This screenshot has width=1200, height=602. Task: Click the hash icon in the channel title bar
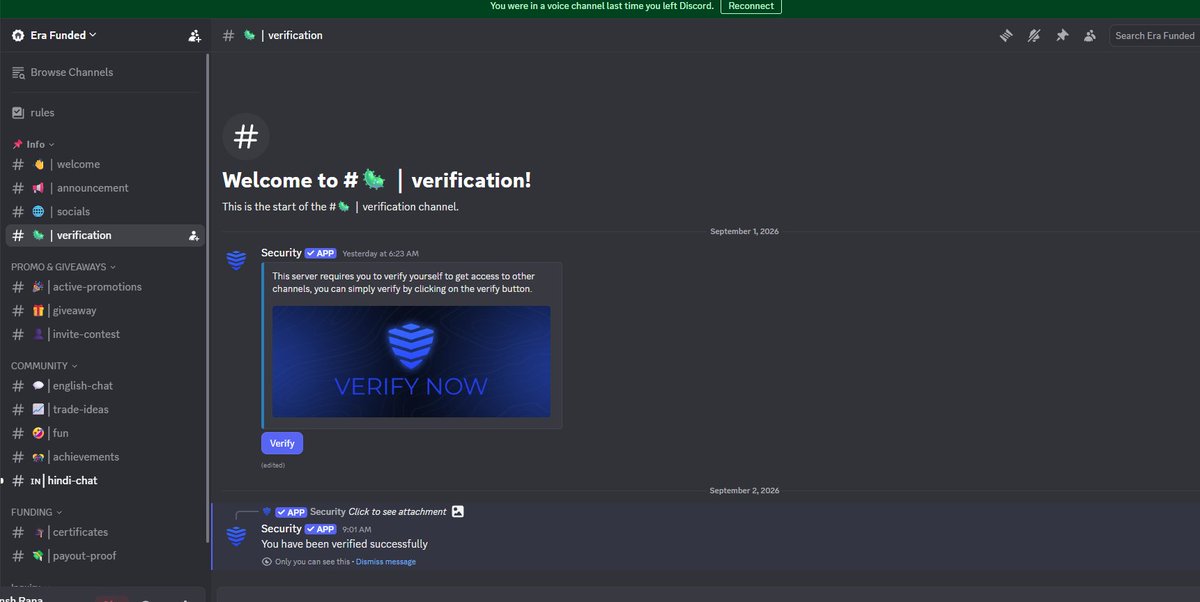tap(228, 35)
